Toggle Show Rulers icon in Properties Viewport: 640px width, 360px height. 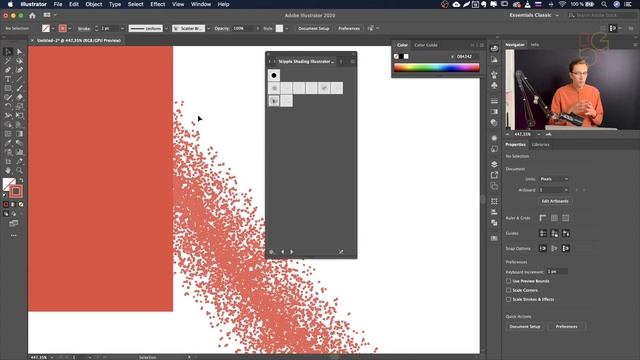(543, 218)
